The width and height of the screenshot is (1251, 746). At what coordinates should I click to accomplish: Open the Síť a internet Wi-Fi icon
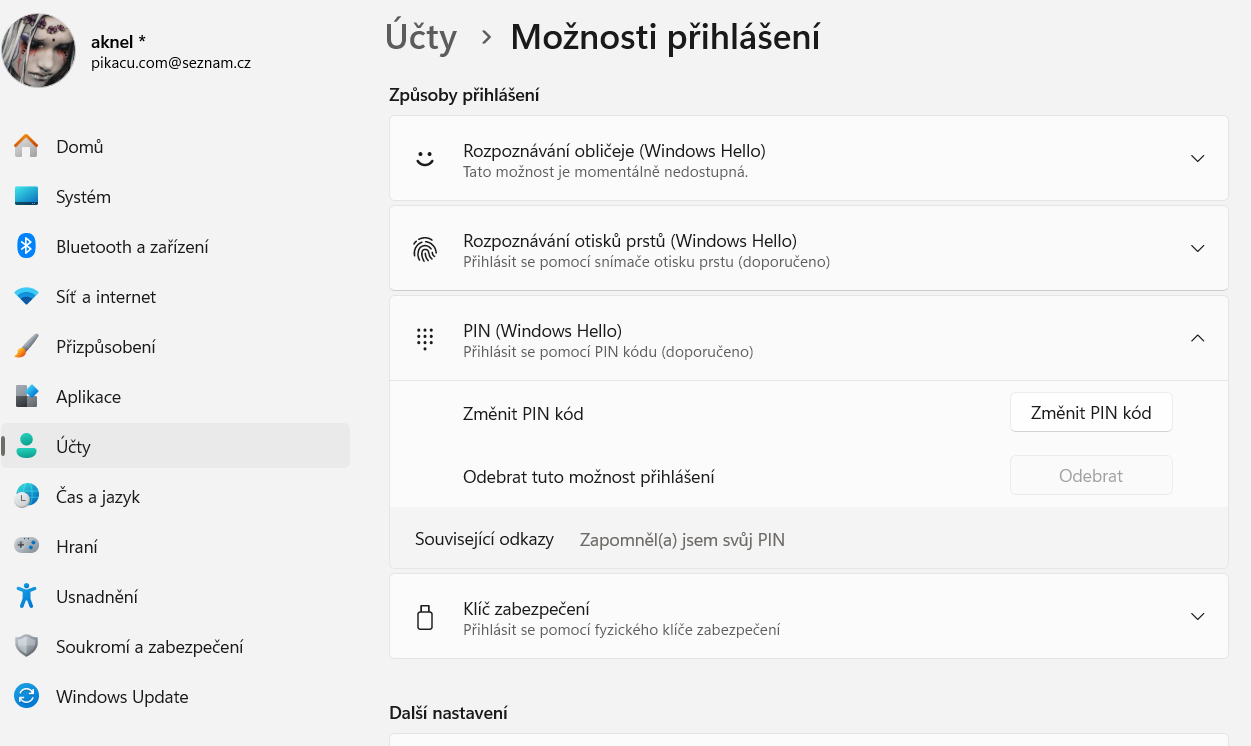27,296
